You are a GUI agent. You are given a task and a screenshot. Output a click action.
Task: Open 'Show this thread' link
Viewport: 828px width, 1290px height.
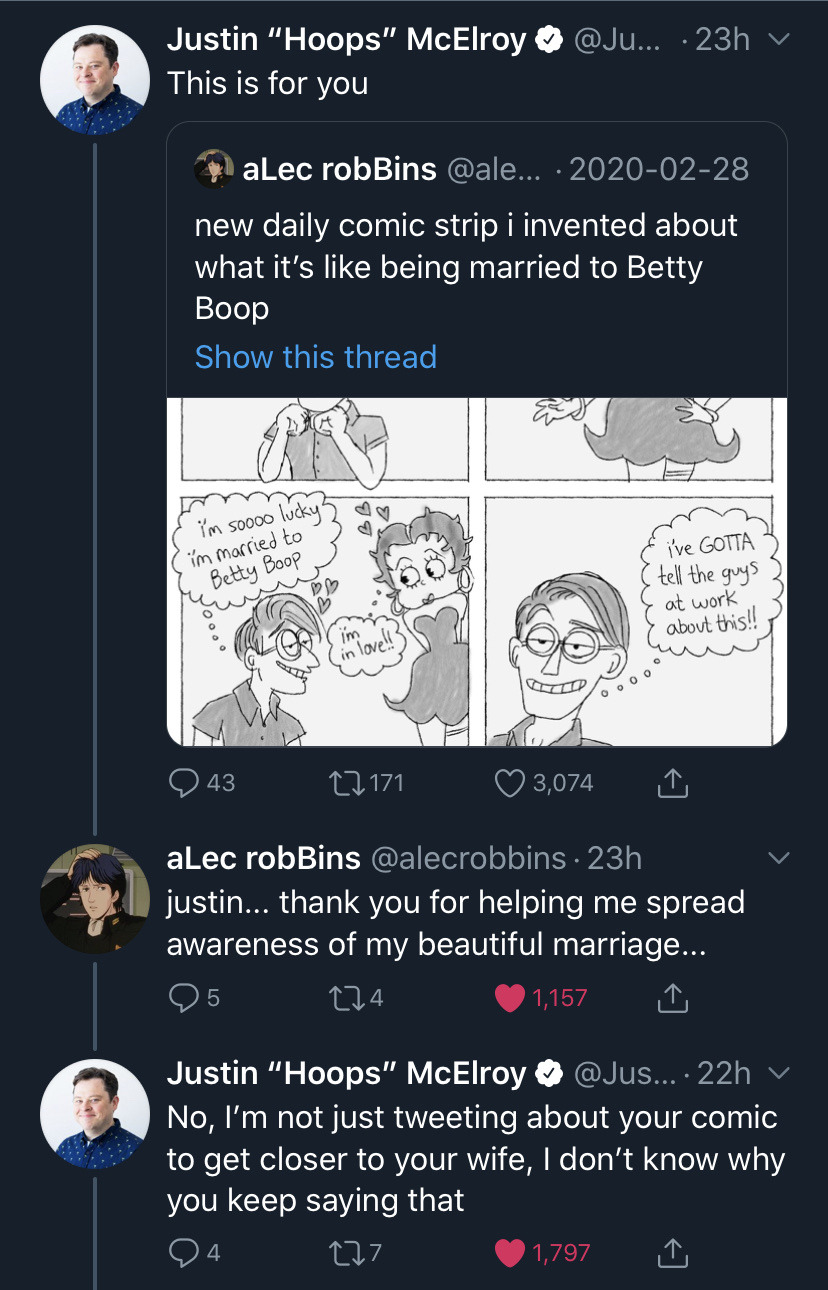click(316, 357)
